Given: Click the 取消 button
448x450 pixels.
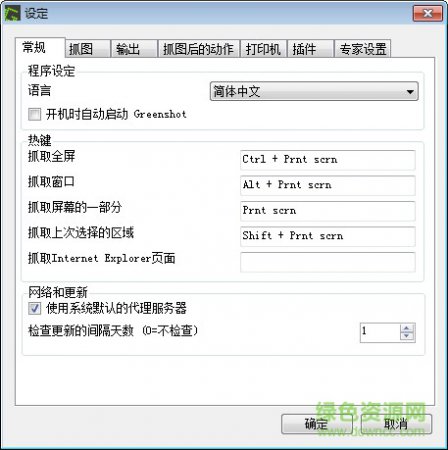Looking at the screenshot, I should pyautogui.click(x=396, y=424).
